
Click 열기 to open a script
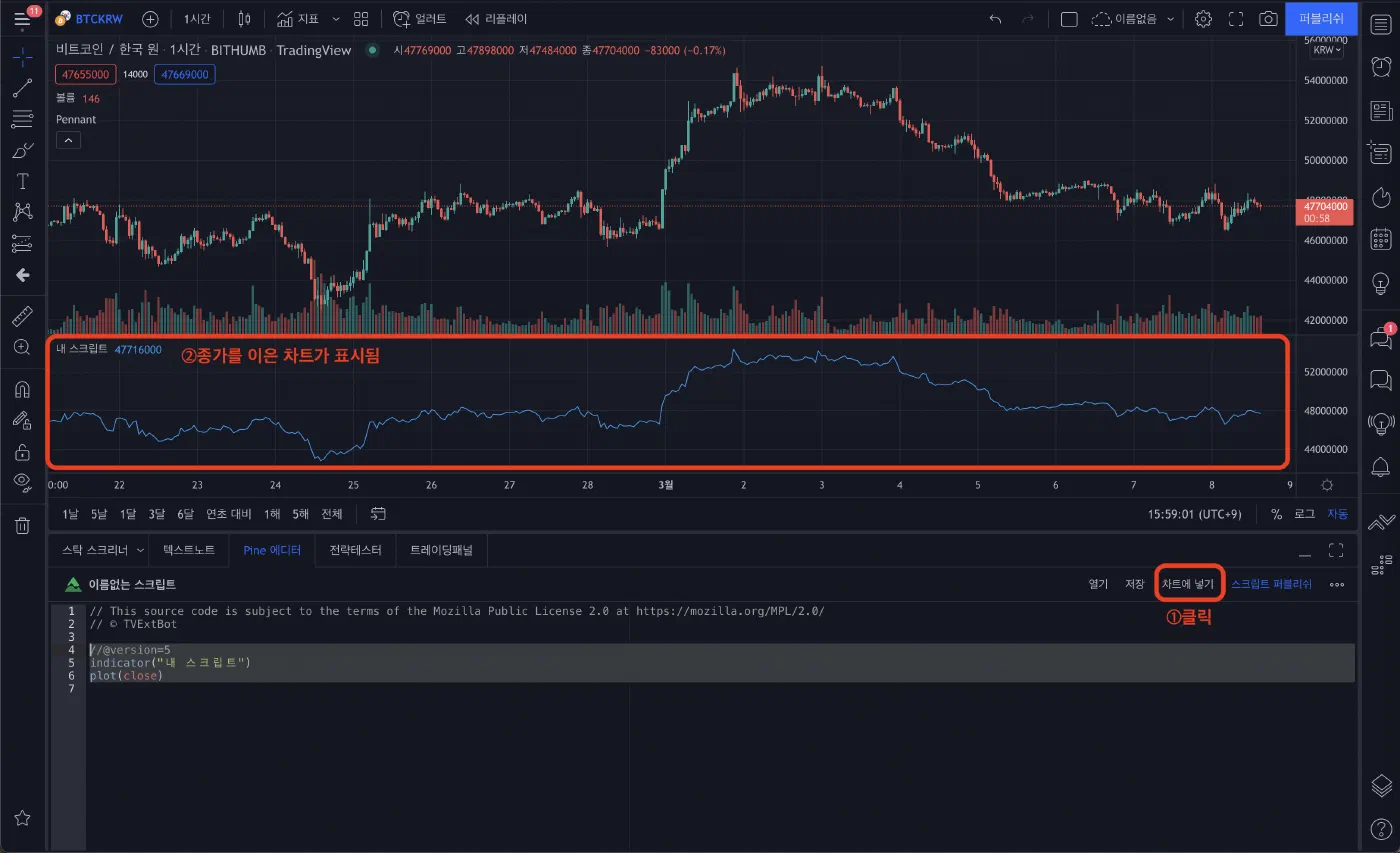tap(1098, 584)
